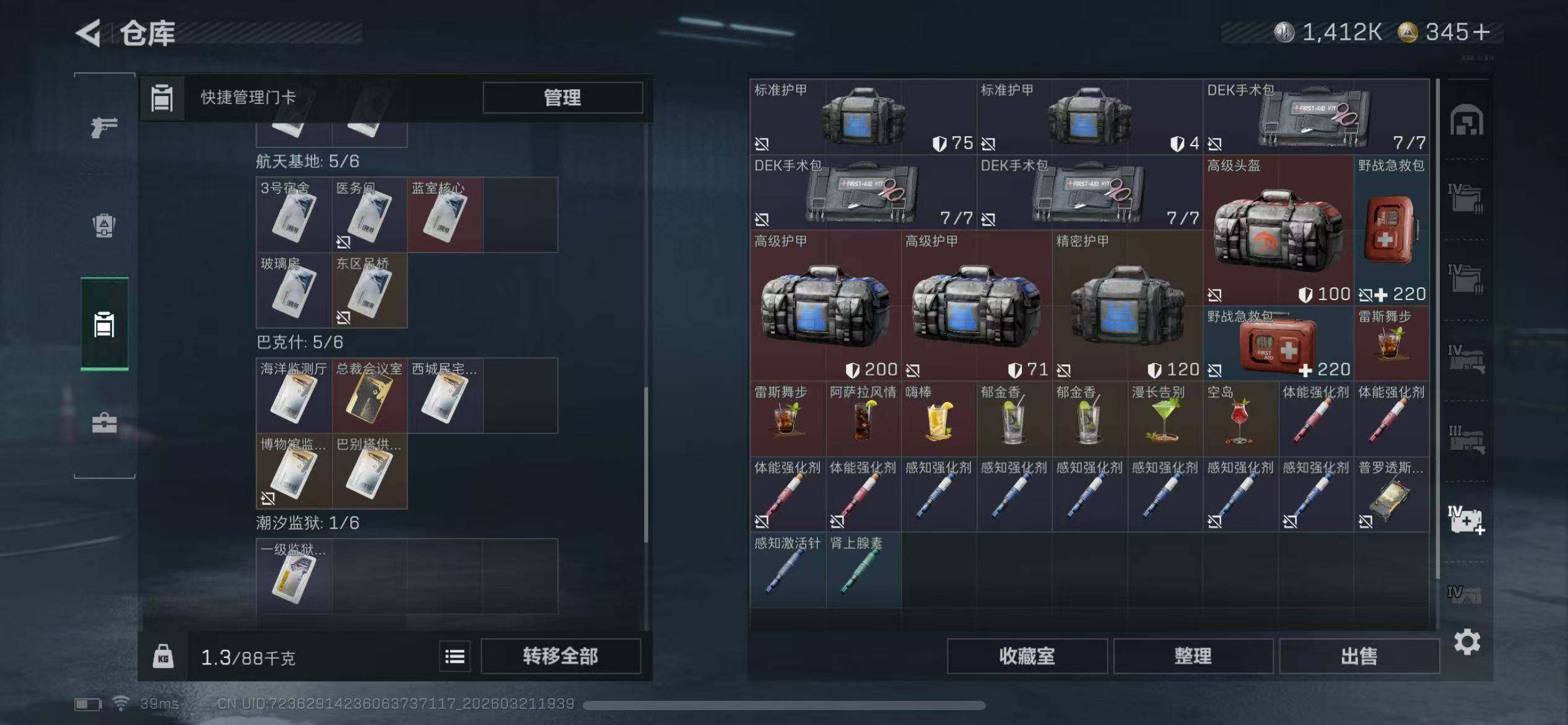
Task: Select the 高级头盔 bag item
Action: (x=1278, y=230)
